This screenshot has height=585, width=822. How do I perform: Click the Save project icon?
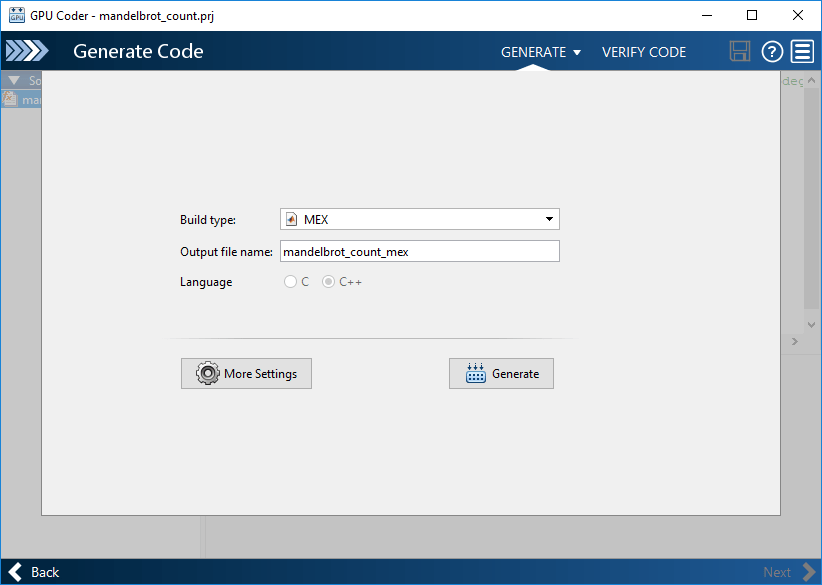pyautogui.click(x=740, y=51)
